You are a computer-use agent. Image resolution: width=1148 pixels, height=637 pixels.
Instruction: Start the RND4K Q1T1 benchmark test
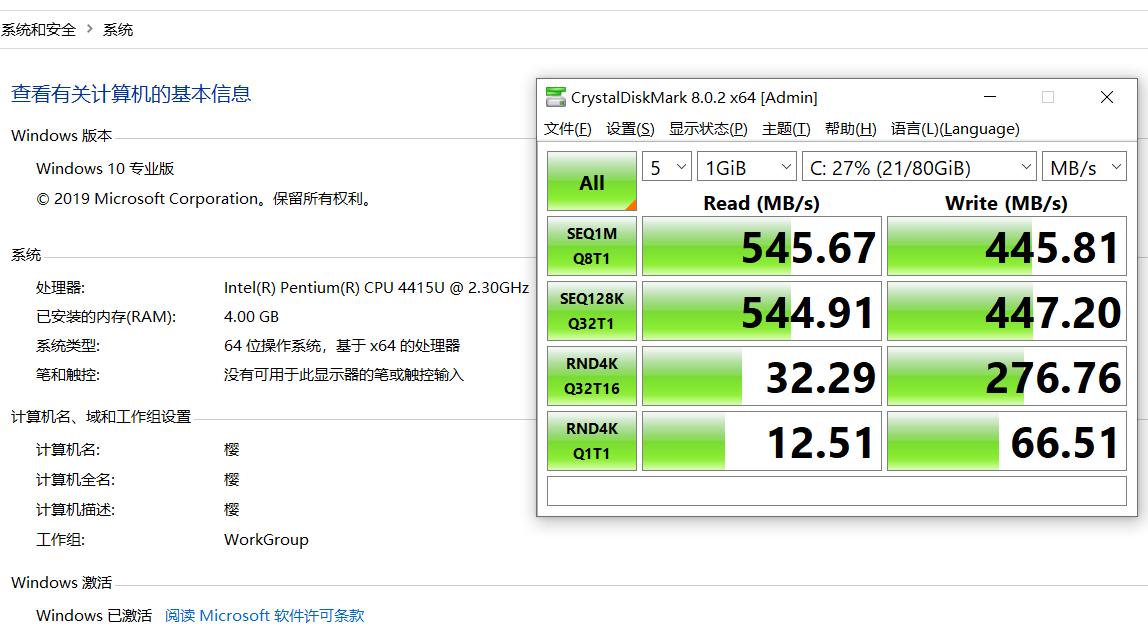tap(591, 440)
